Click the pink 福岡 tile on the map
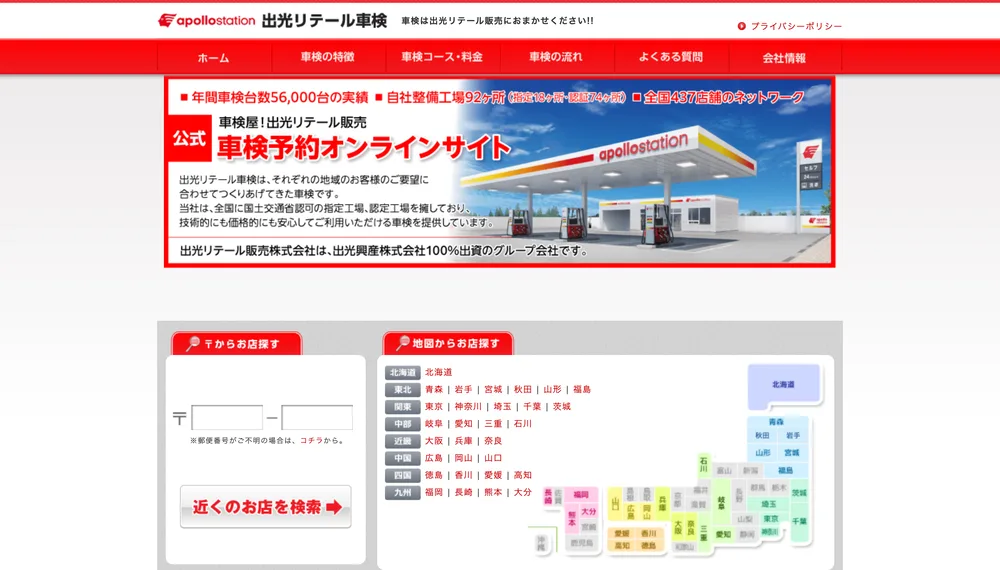Viewport: 1000px width, 570px height. click(580, 495)
